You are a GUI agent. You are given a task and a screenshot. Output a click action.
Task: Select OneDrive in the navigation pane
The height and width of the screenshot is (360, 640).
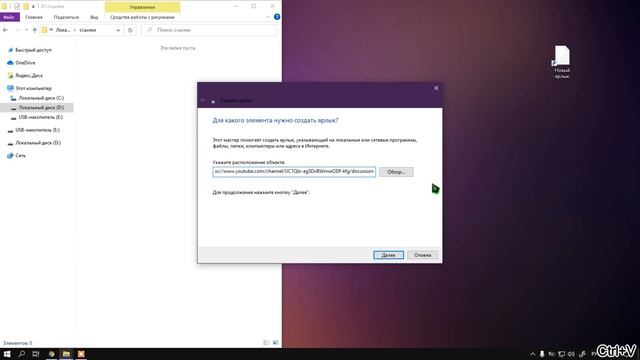25,62
